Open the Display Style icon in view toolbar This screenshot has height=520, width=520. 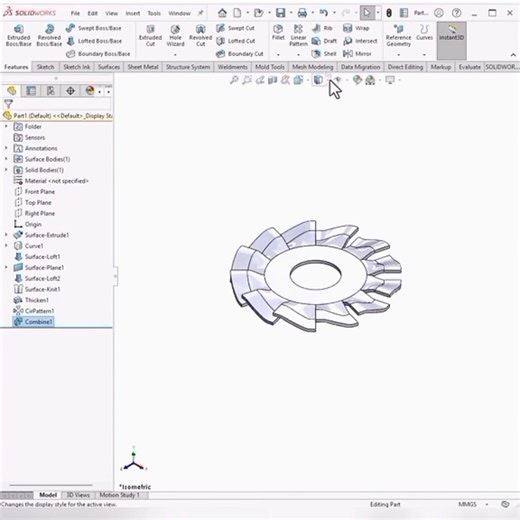(x=318, y=80)
